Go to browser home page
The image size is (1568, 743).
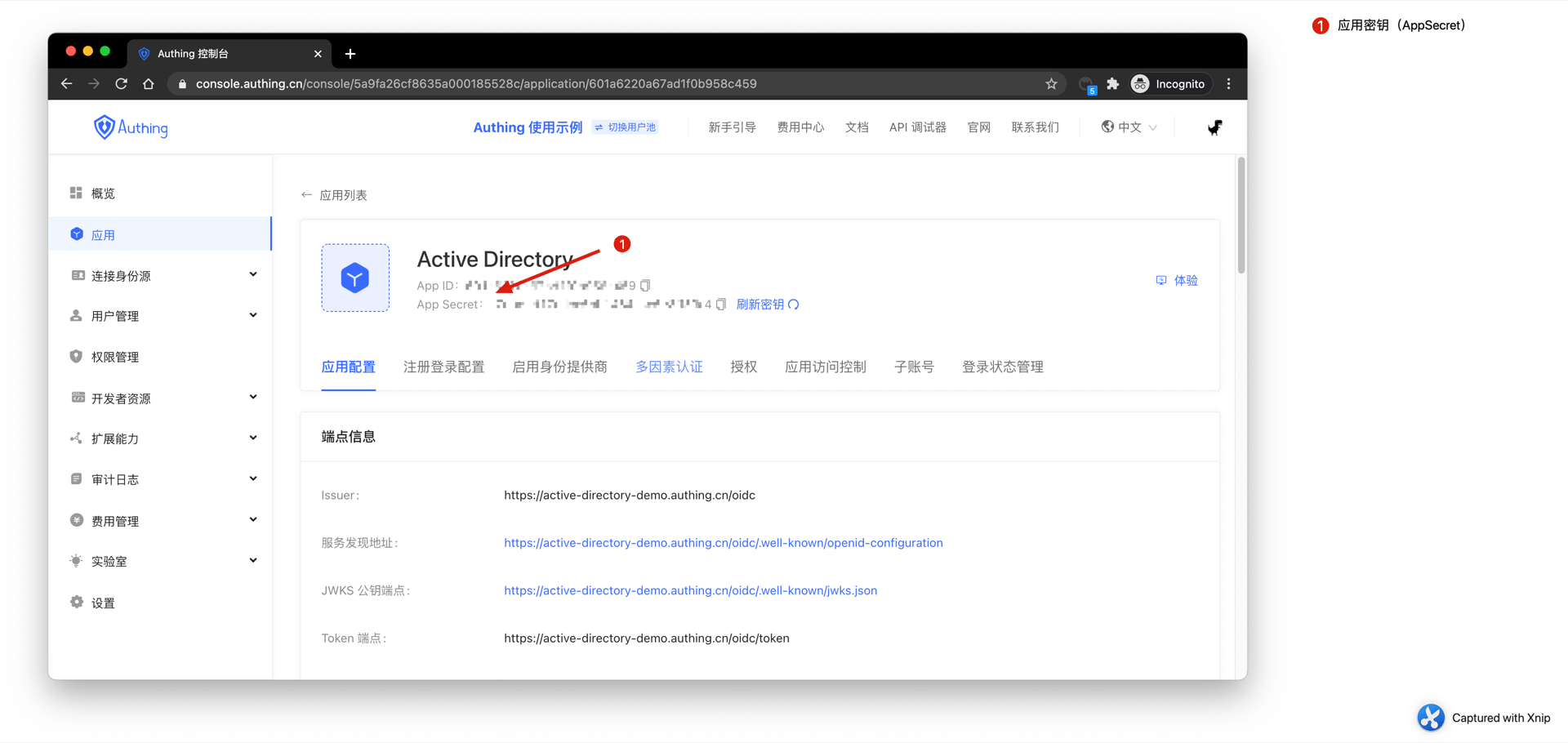pyautogui.click(x=148, y=84)
